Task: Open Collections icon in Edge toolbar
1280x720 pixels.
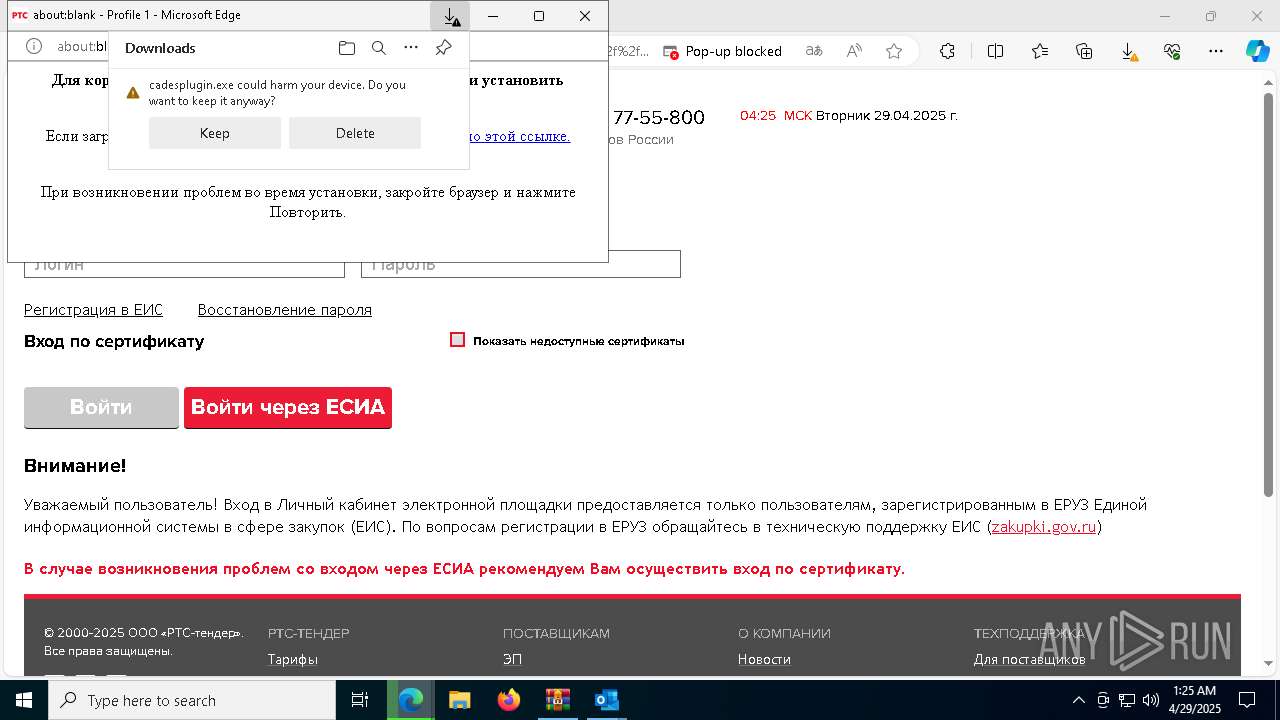Action: tap(1084, 51)
